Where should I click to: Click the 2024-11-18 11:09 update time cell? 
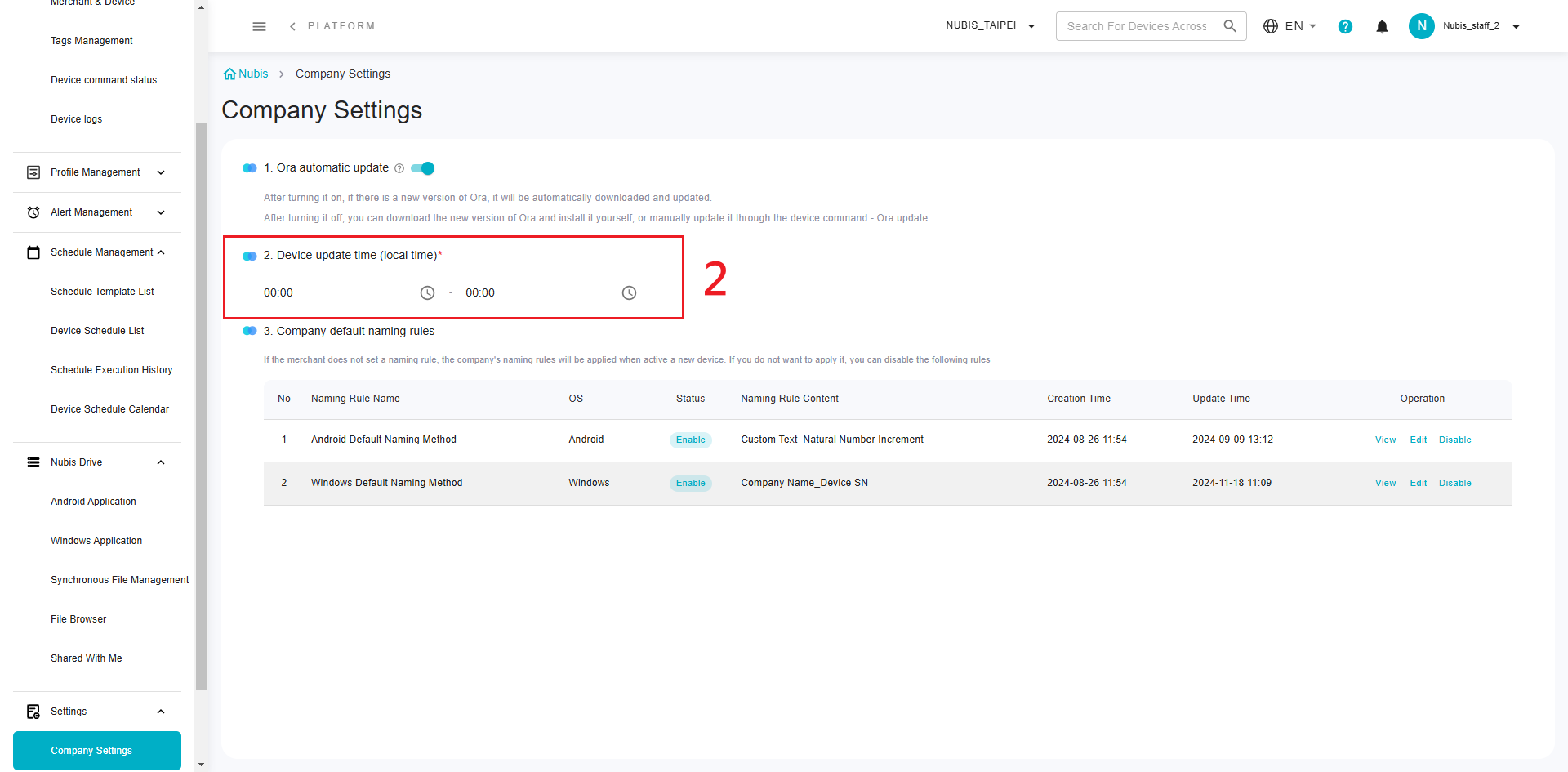1232,483
